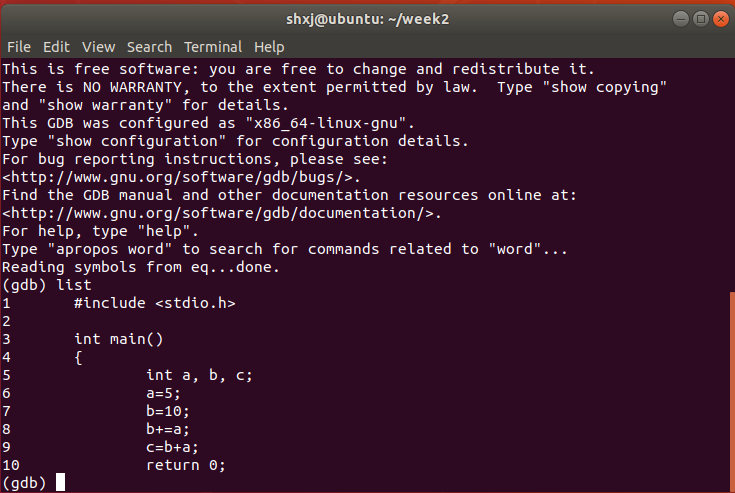
Task: Open the Help menu
Action: coord(269,47)
